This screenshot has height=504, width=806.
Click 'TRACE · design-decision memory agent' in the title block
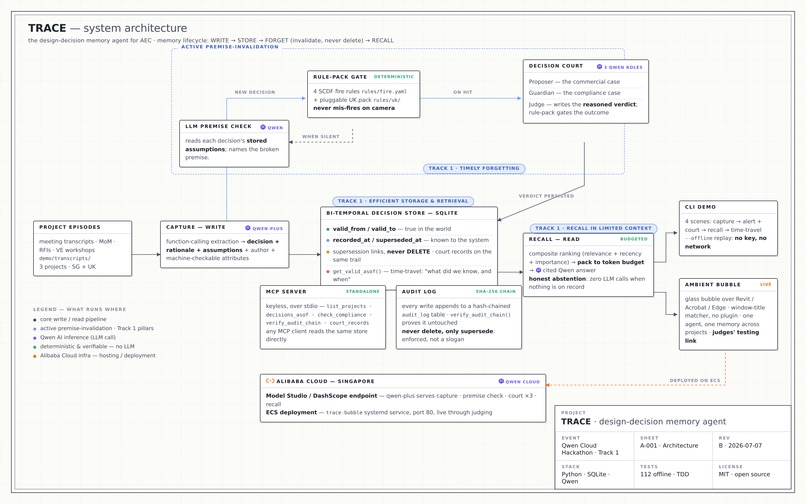coord(643,422)
